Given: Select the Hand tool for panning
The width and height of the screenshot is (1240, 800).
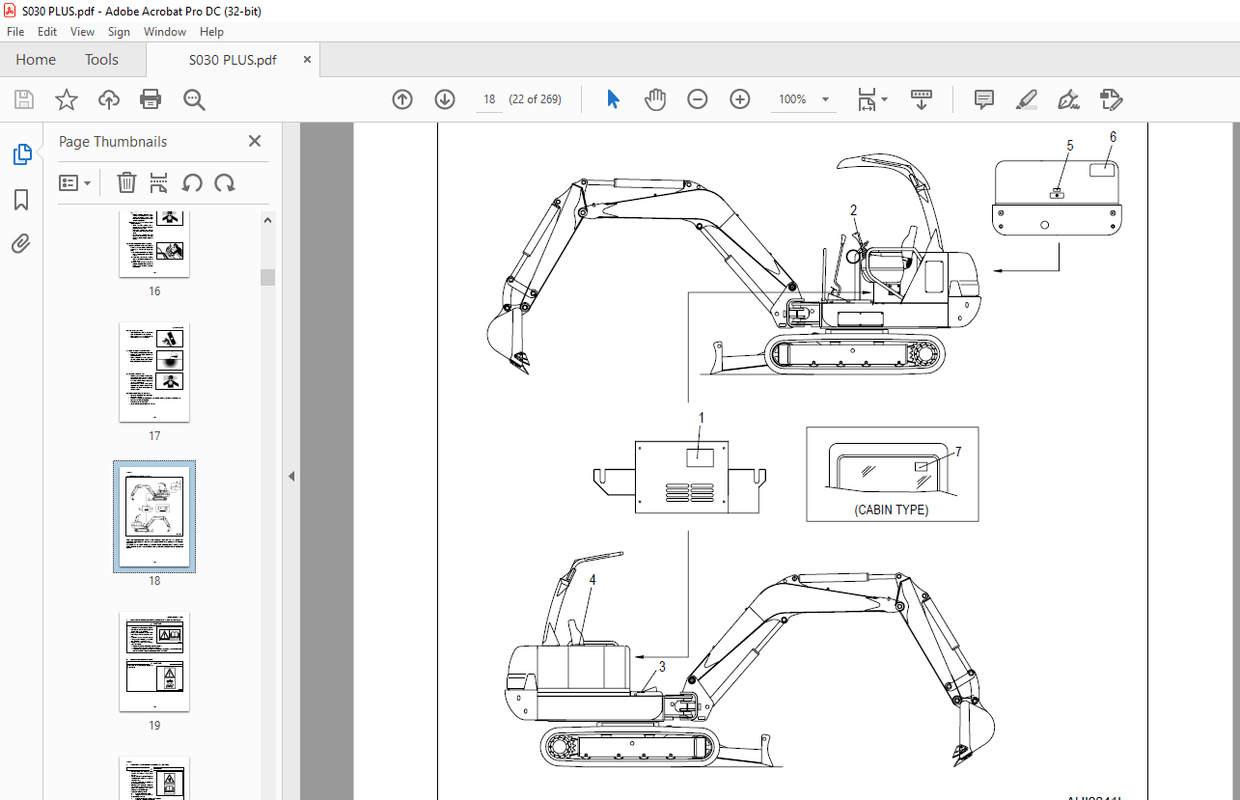Looking at the screenshot, I should pyautogui.click(x=655, y=99).
